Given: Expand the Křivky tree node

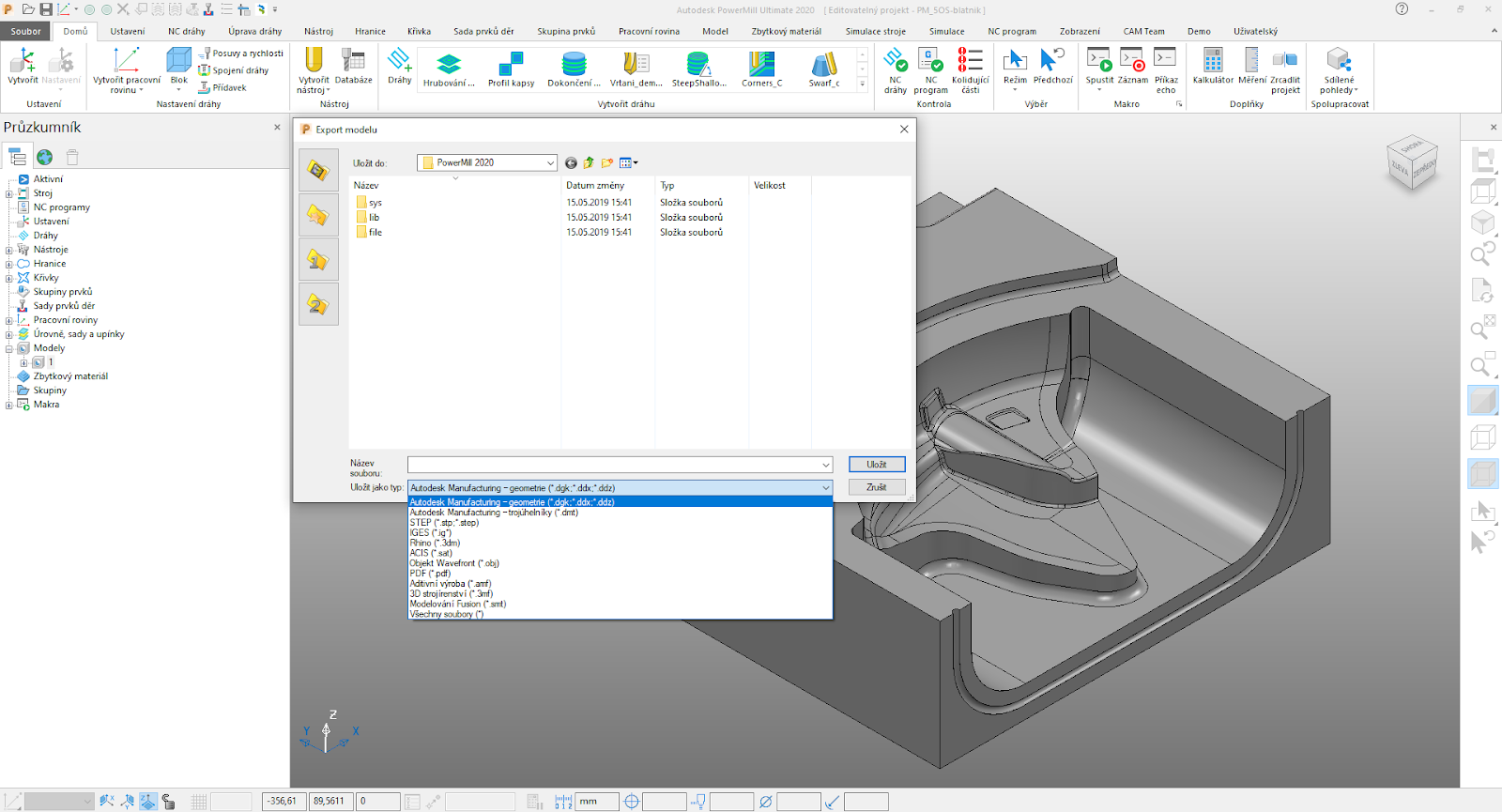Looking at the screenshot, I should [8, 278].
